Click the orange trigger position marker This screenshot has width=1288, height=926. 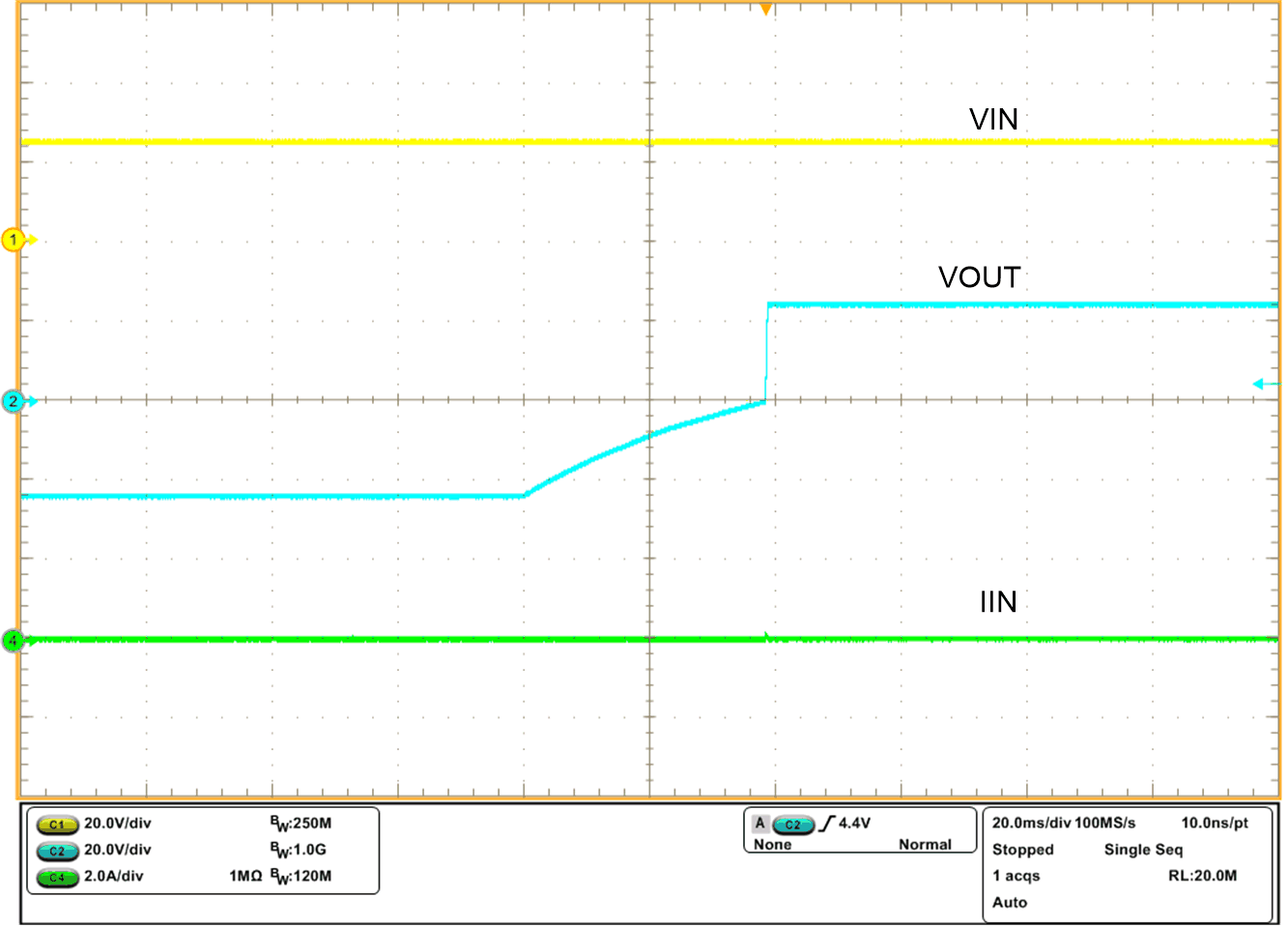pyautogui.click(x=765, y=10)
